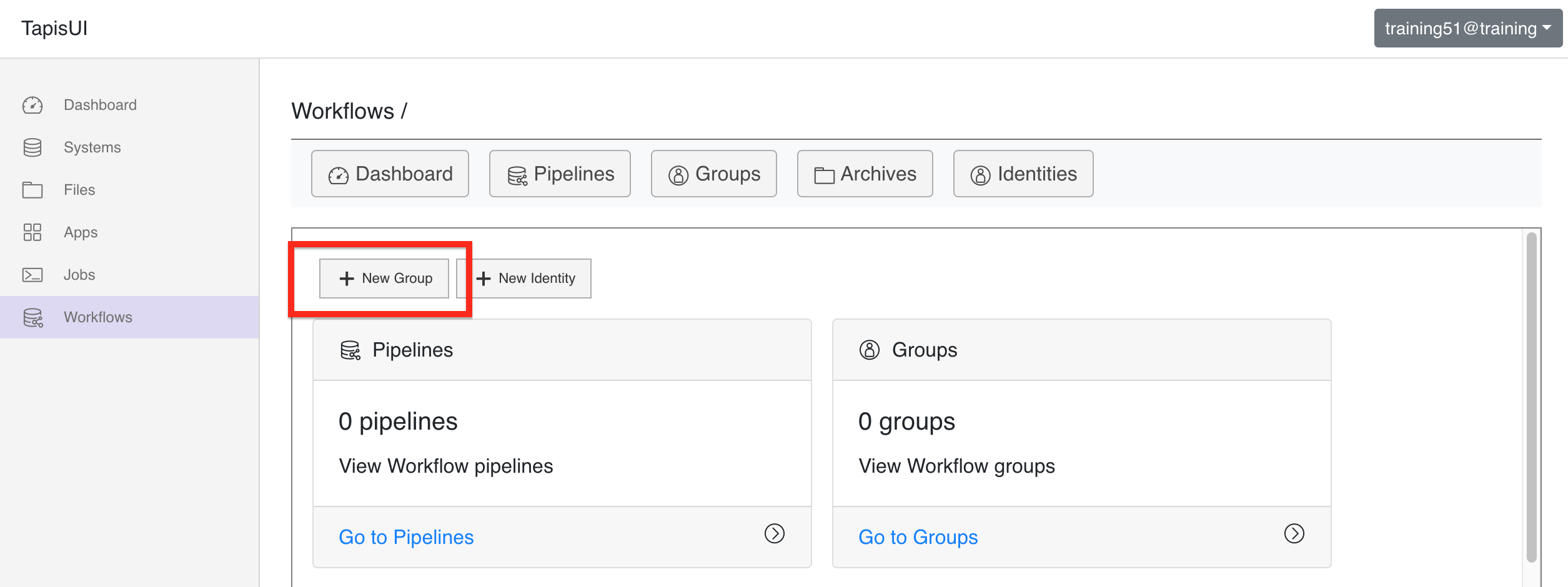
Task: Open the Identities tab button
Action: click(x=1023, y=174)
